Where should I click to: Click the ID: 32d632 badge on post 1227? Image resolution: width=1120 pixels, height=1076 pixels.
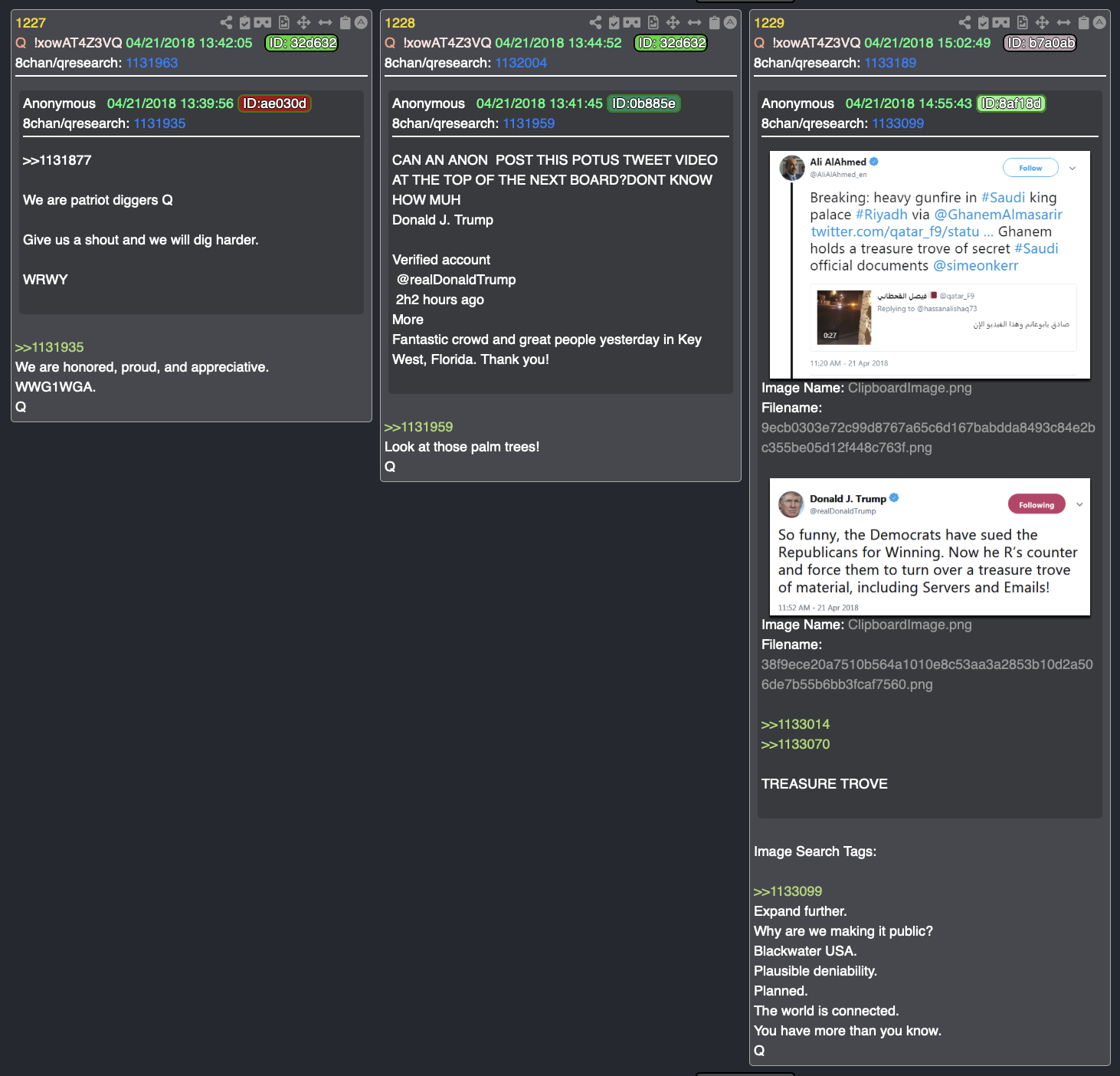coord(301,43)
